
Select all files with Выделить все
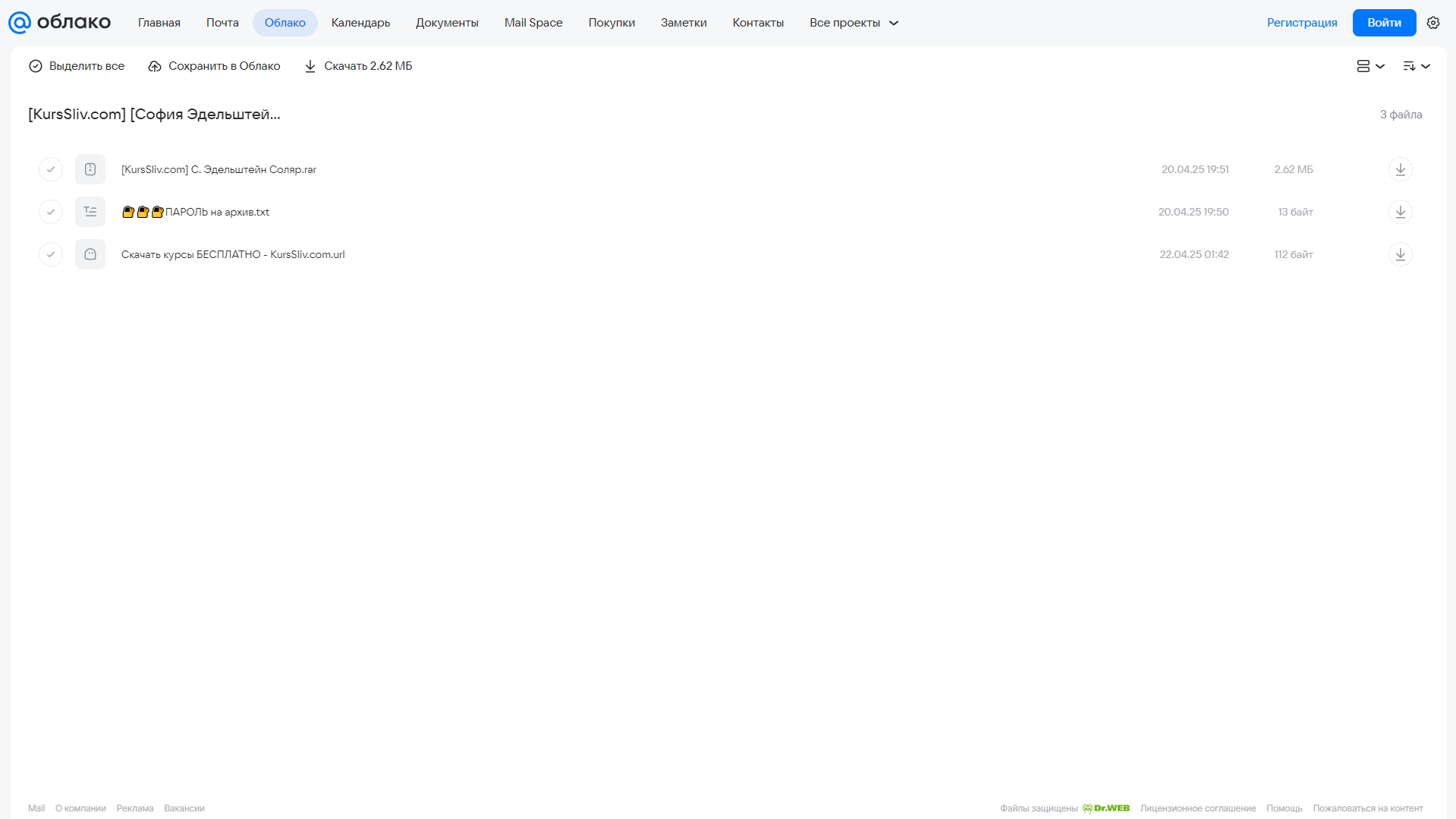coord(77,66)
